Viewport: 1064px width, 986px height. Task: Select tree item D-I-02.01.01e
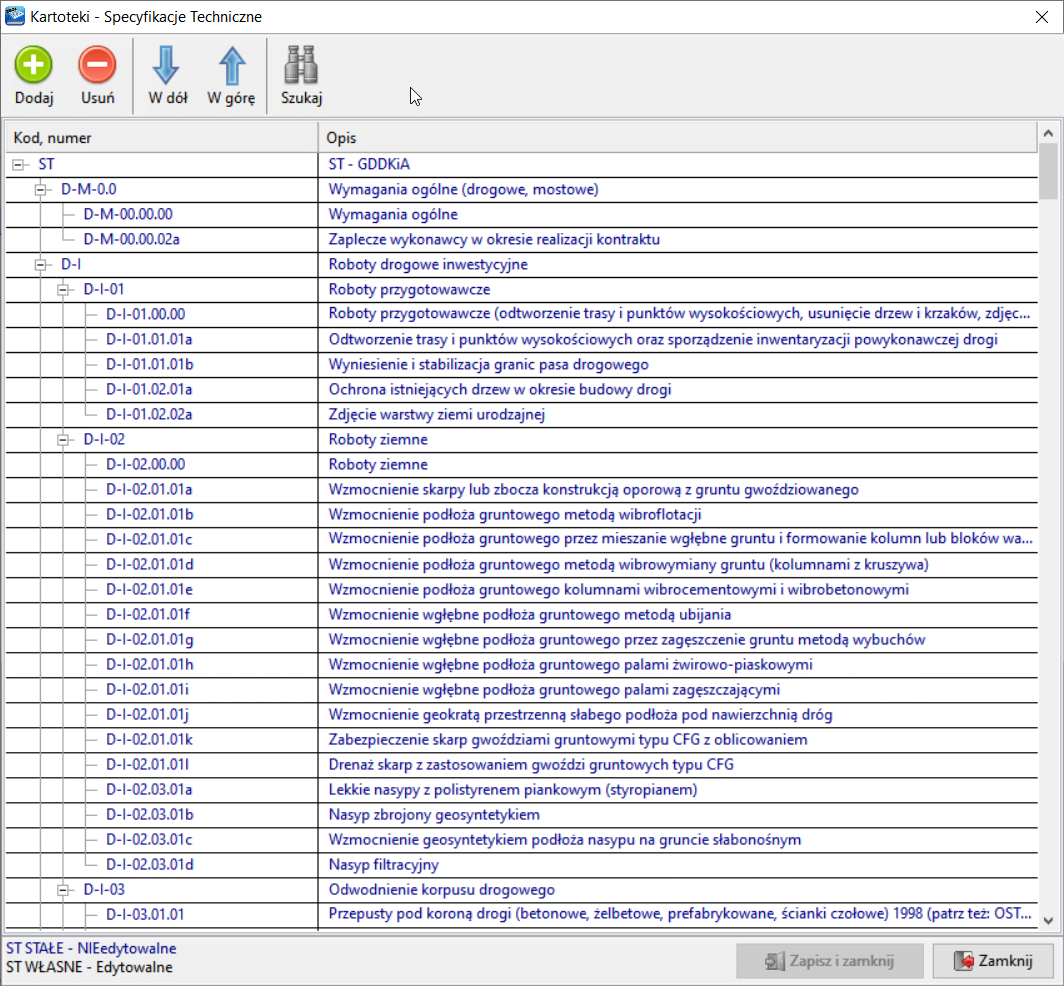click(x=149, y=590)
